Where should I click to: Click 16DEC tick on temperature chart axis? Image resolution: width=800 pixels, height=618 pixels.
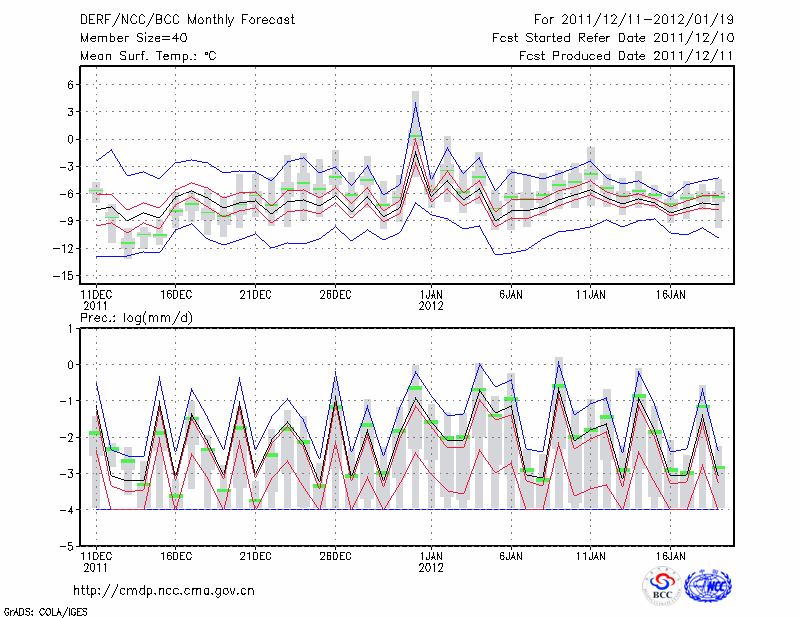click(176, 295)
